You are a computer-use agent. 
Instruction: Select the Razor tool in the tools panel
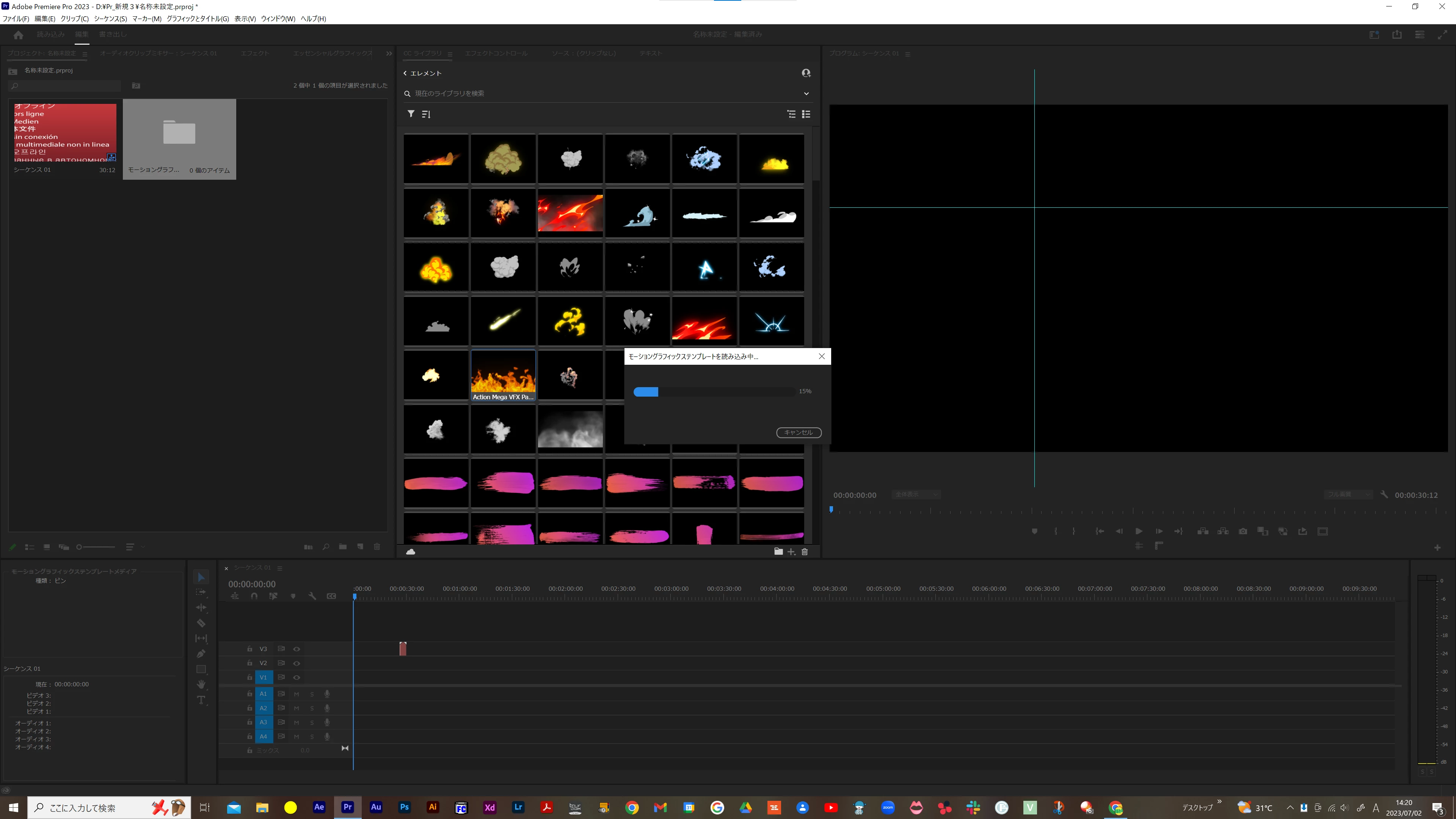click(x=201, y=623)
